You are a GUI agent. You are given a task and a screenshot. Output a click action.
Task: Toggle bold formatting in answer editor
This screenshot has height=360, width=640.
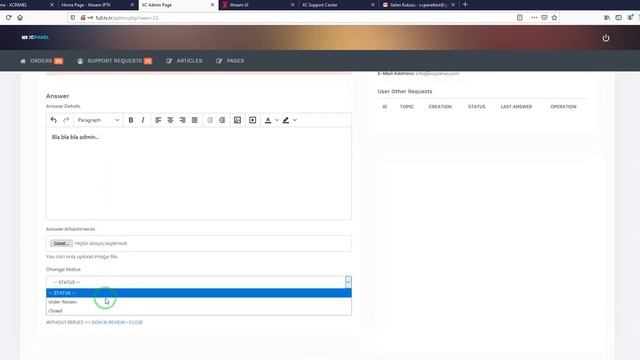pos(131,120)
